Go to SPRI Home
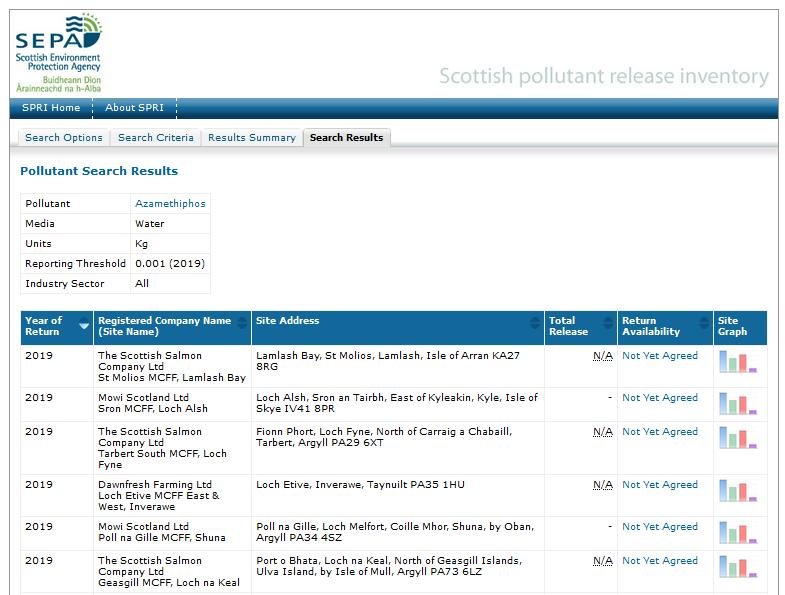The width and height of the screenshot is (785, 595). tap(51, 108)
